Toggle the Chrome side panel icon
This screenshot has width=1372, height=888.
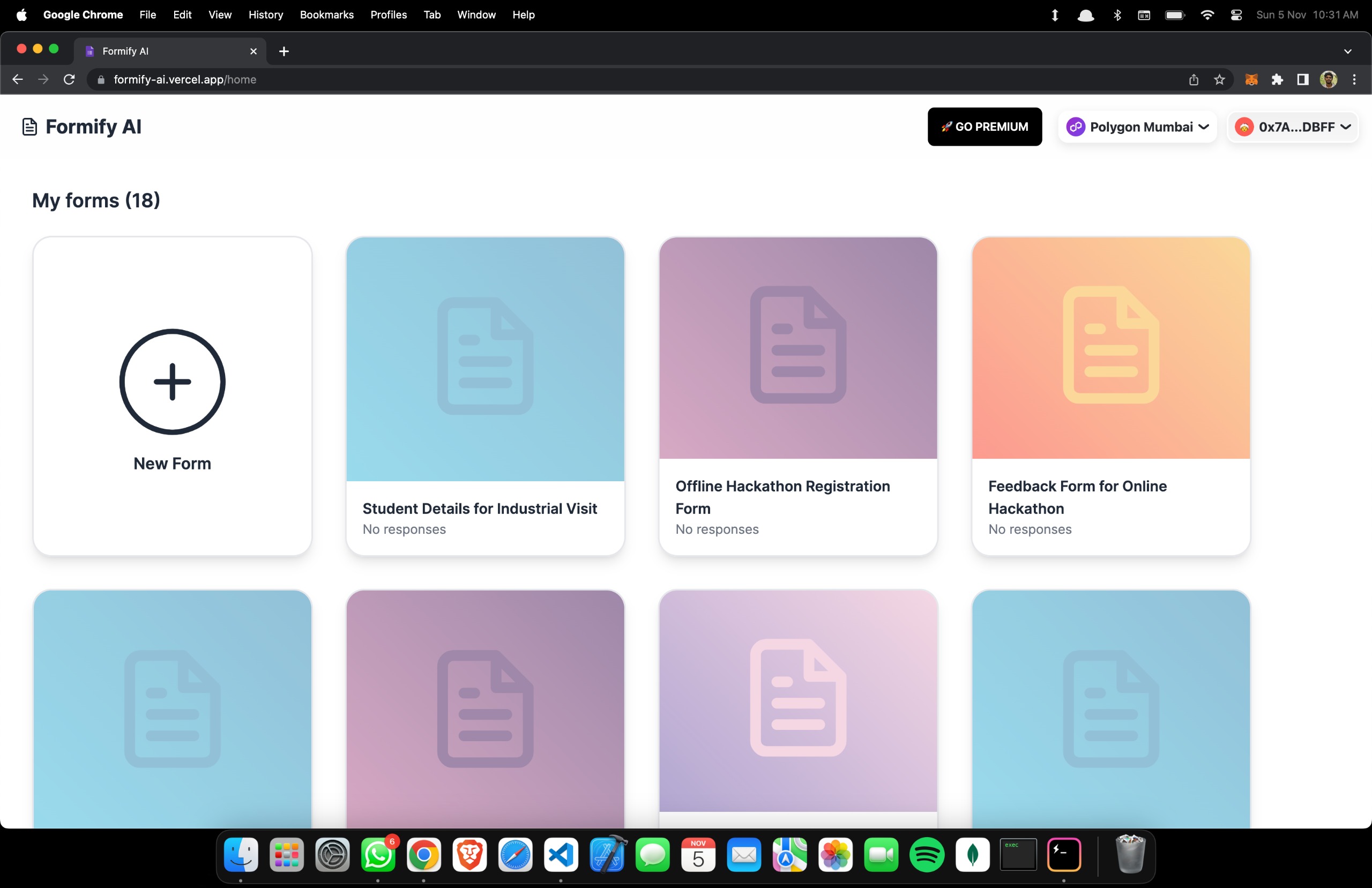pyautogui.click(x=1302, y=79)
